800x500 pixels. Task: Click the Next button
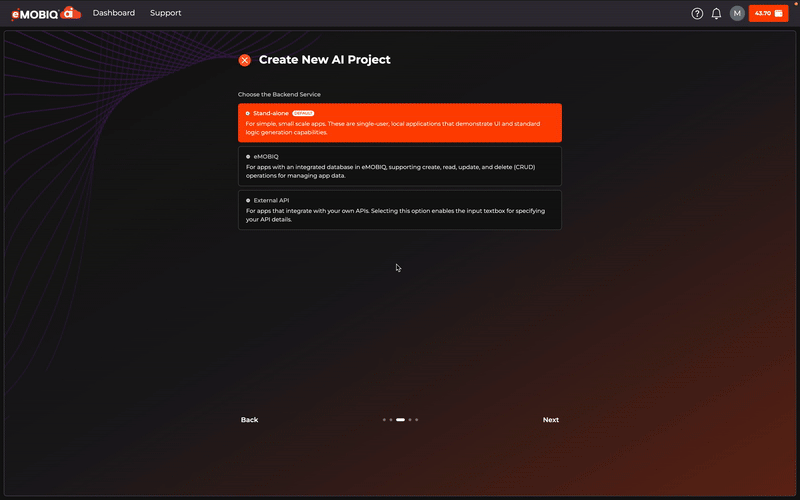coord(551,419)
